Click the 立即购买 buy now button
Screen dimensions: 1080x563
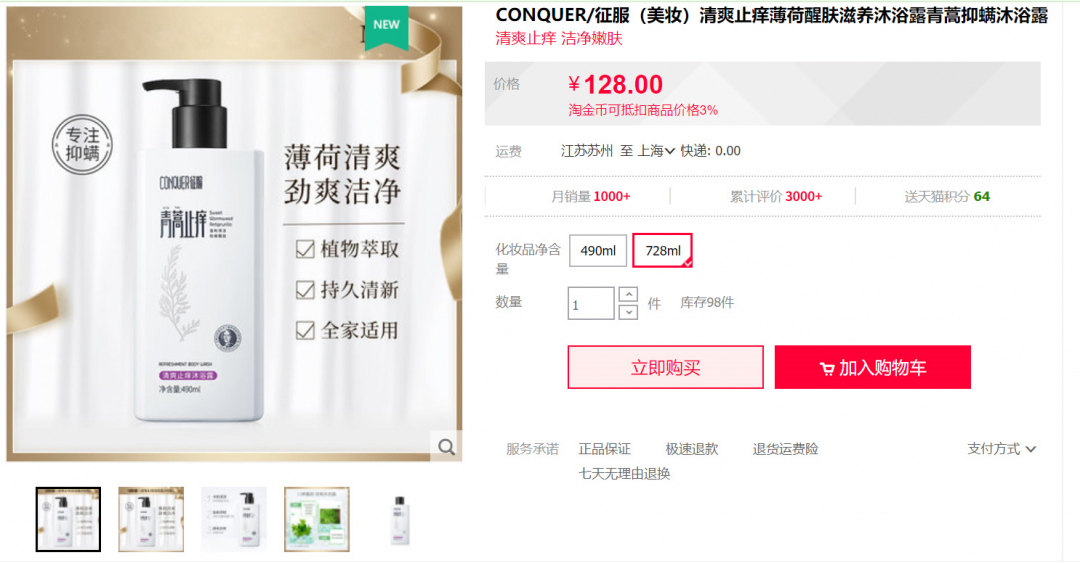tap(665, 367)
